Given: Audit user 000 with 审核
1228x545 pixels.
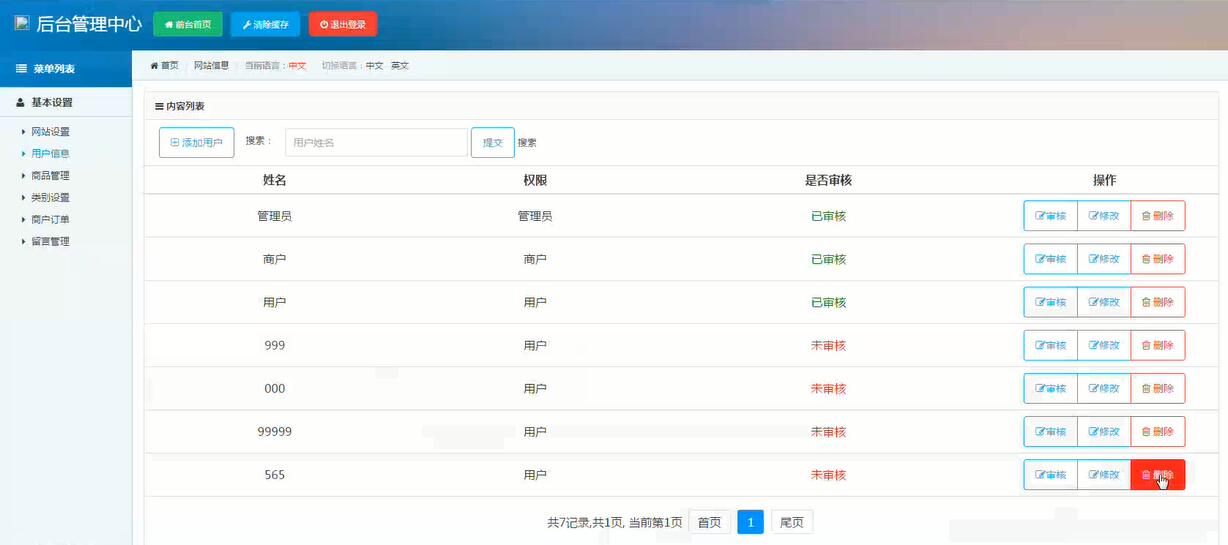Looking at the screenshot, I should 1050,388.
